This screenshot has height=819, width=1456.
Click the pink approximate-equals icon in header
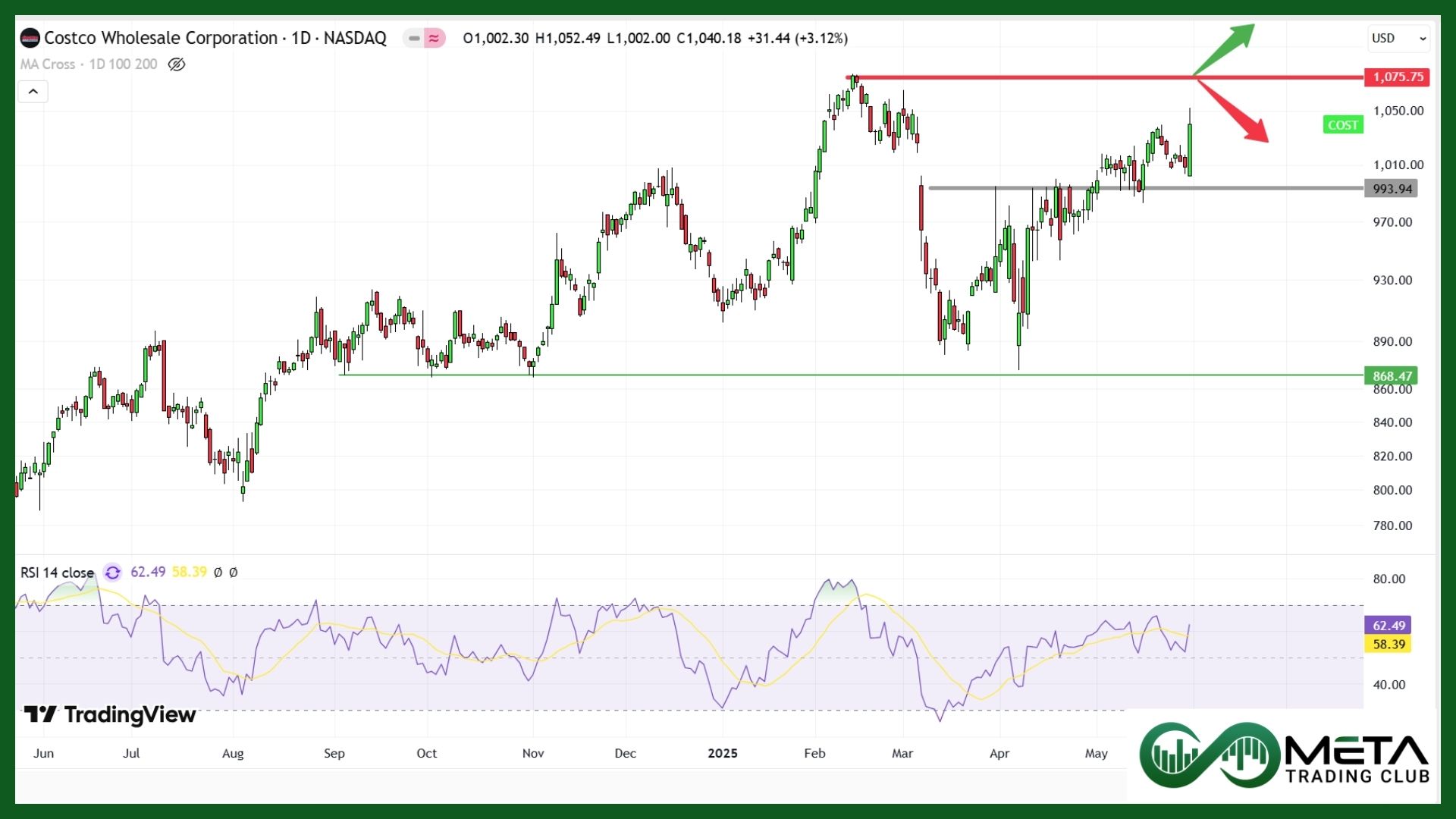pos(435,38)
